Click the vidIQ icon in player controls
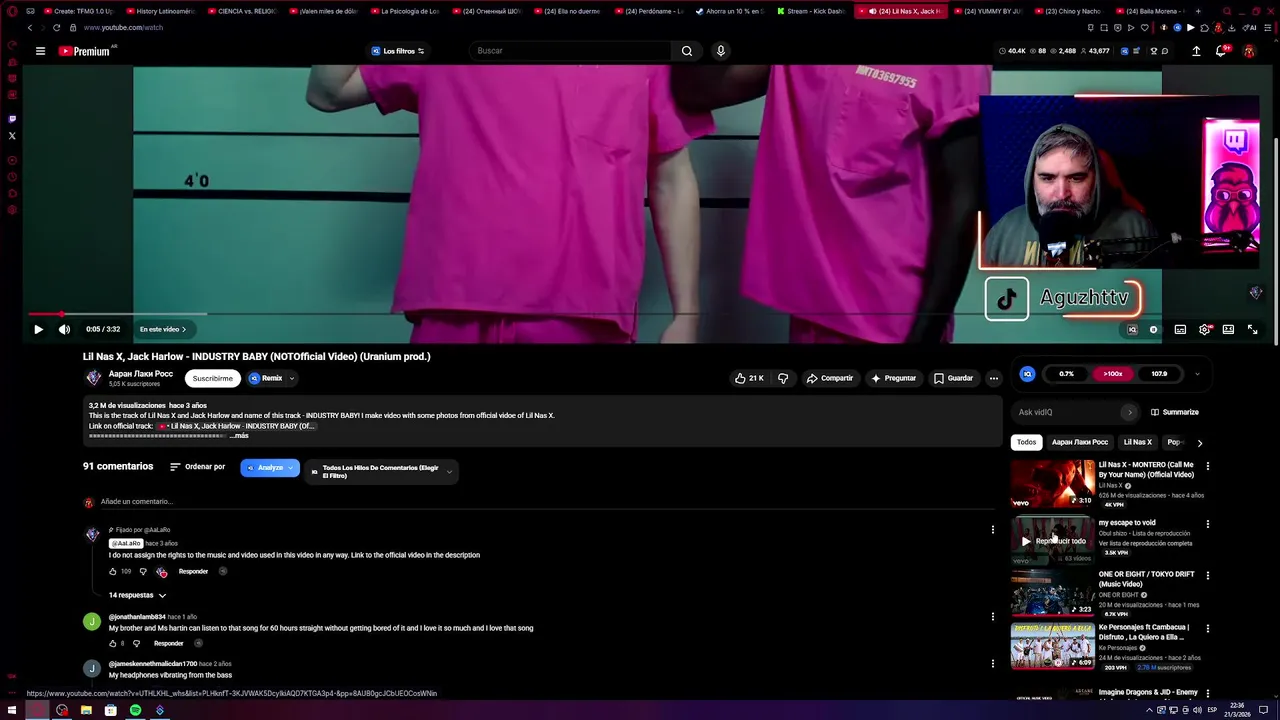 pyautogui.click(x=1132, y=329)
